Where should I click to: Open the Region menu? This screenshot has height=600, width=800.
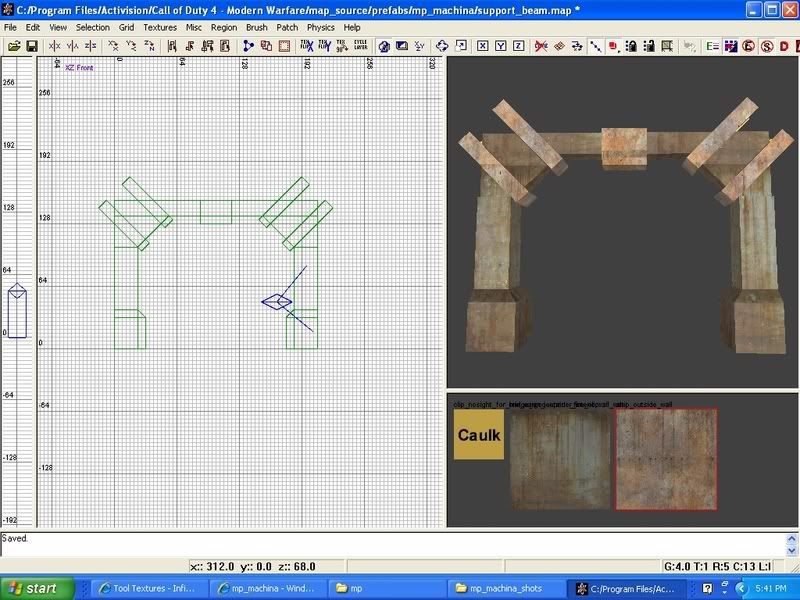click(x=223, y=28)
